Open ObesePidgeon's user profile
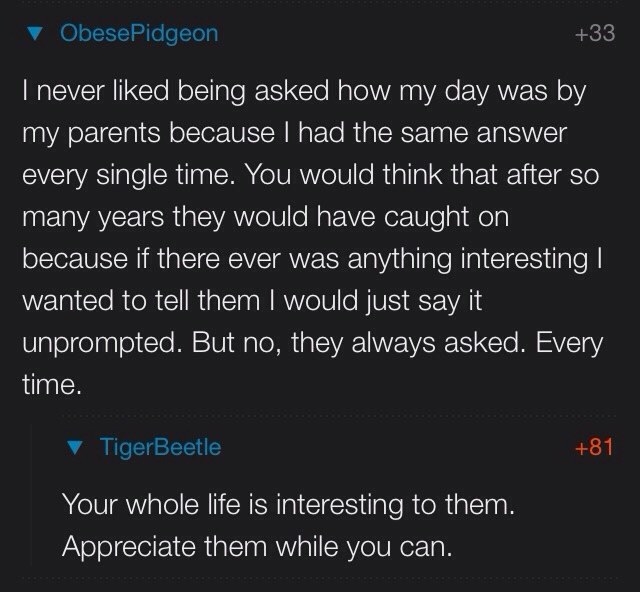This screenshot has height=592, width=640. pos(139,34)
